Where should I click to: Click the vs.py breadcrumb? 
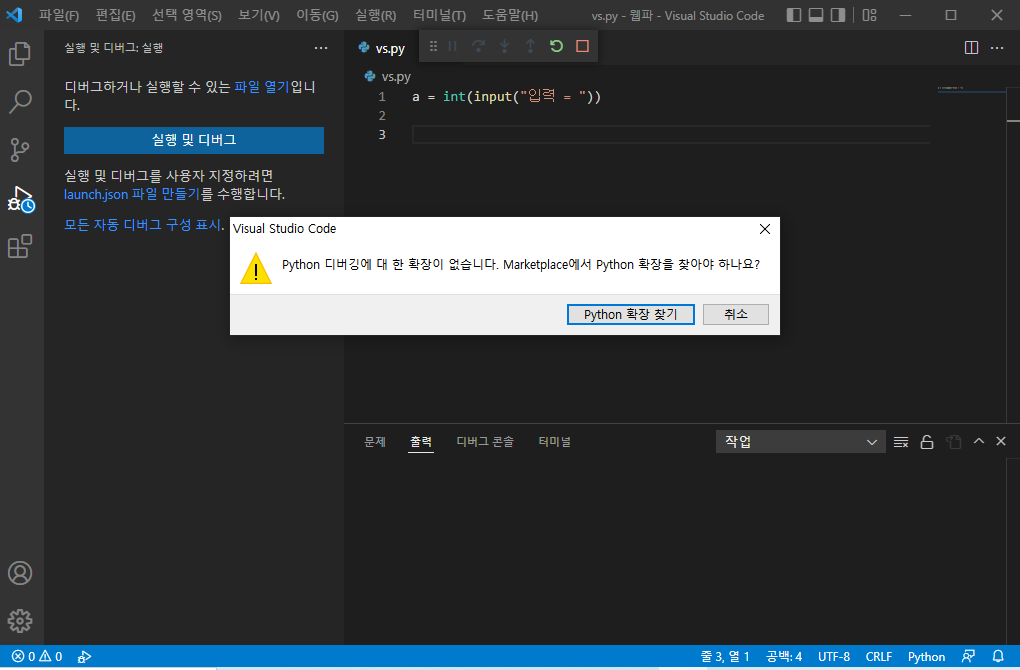388,77
